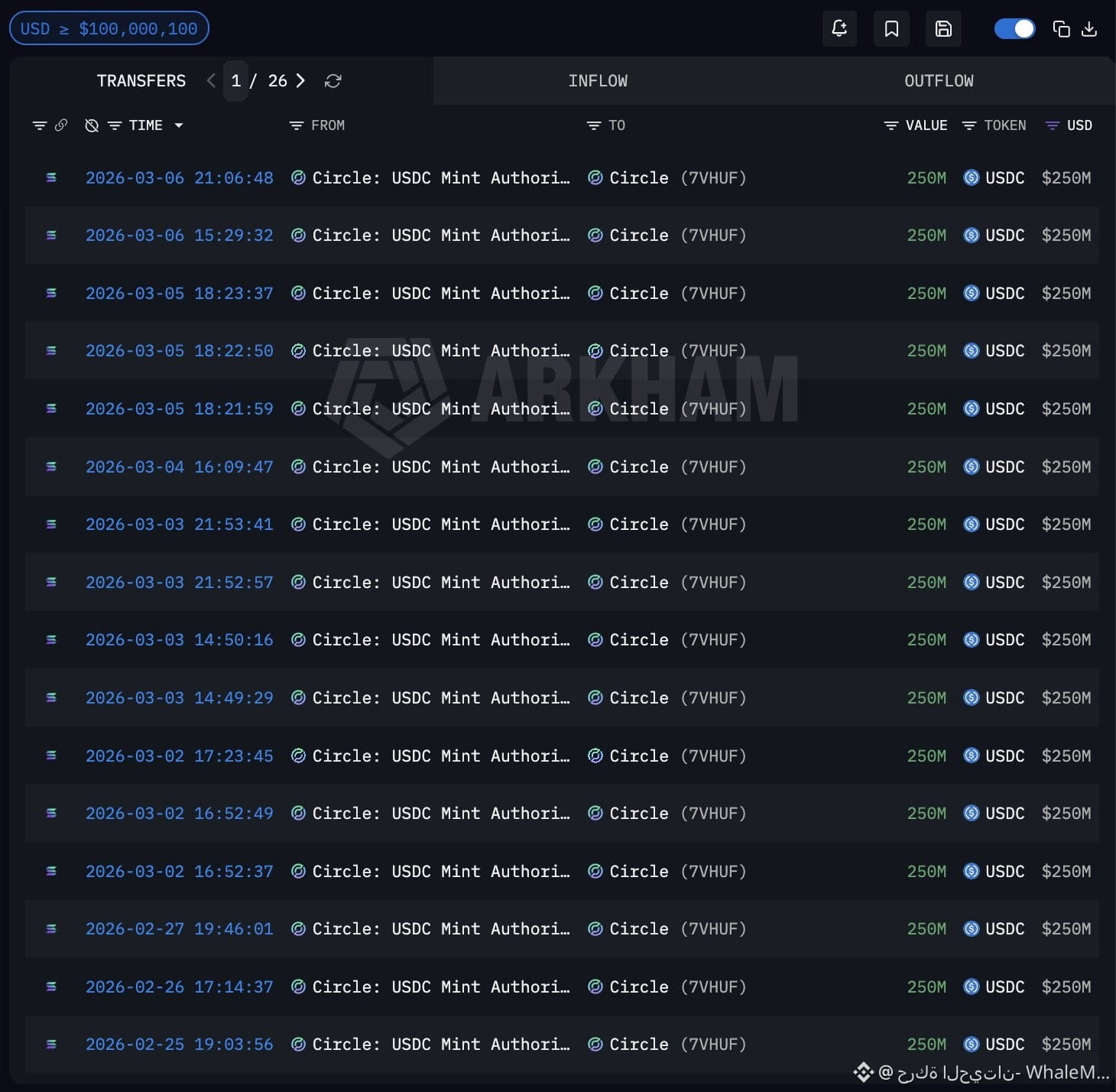Image resolution: width=1116 pixels, height=1092 pixels.
Task: Open transaction 2026-03-06 21:06:48
Action: click(180, 177)
